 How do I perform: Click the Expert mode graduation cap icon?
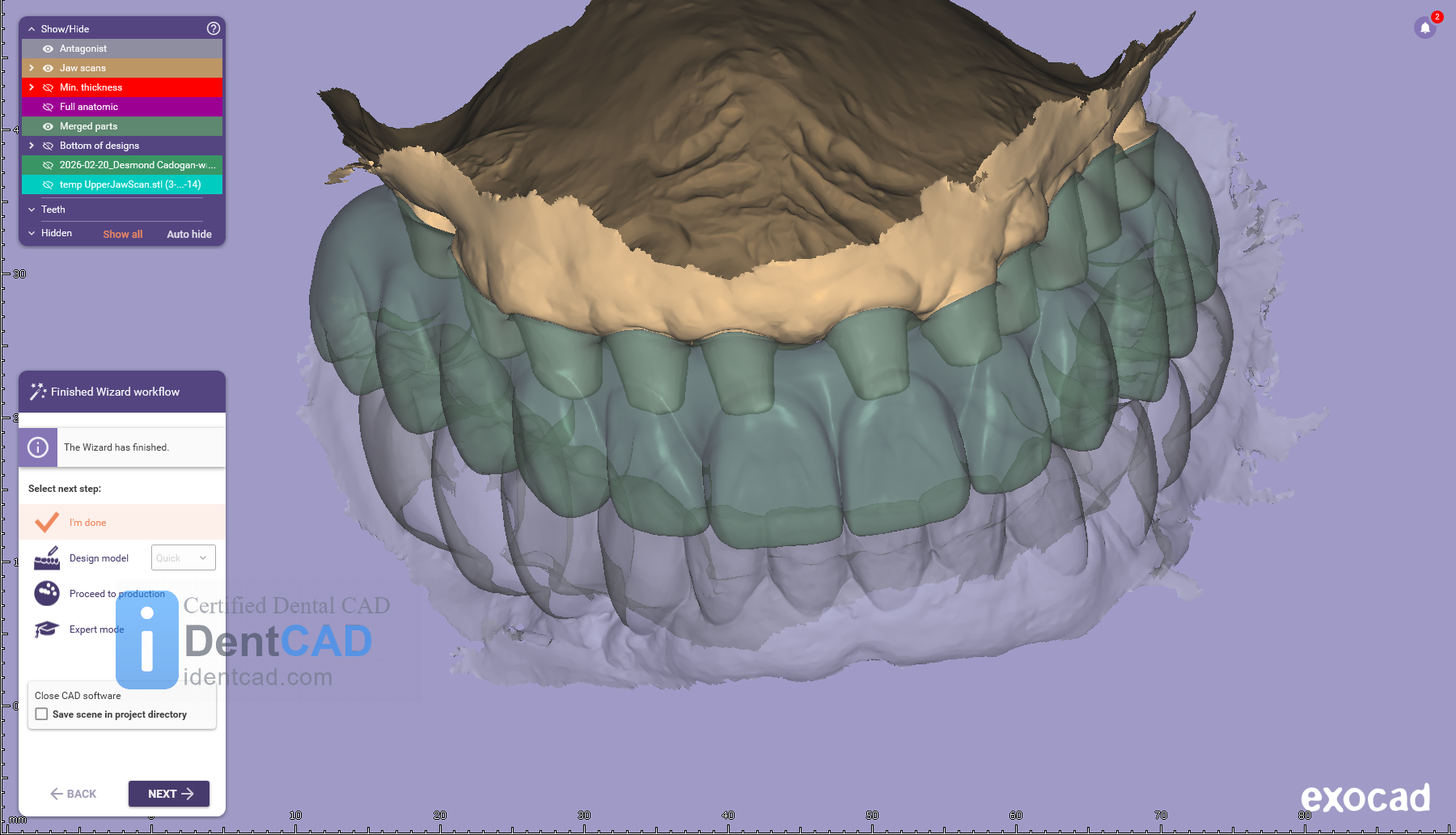[47, 629]
